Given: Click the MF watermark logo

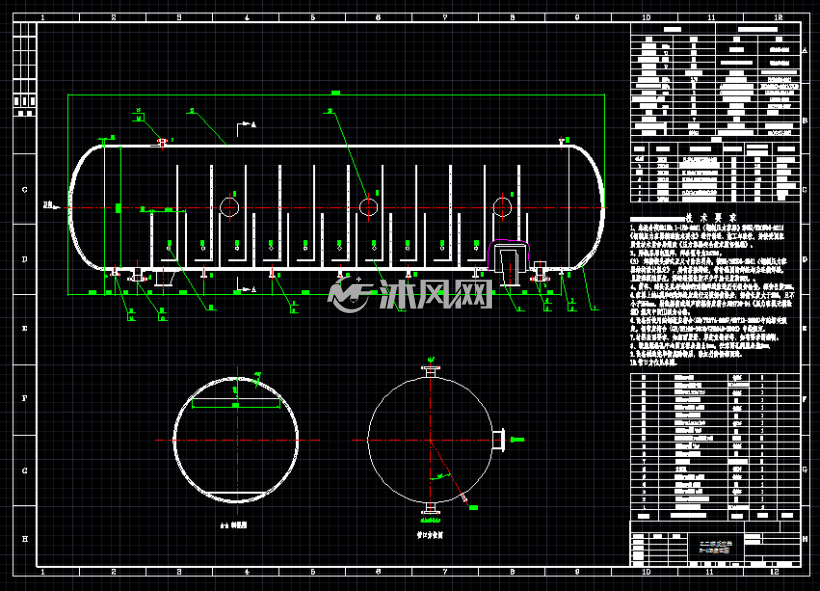Looking at the screenshot, I should [349, 294].
